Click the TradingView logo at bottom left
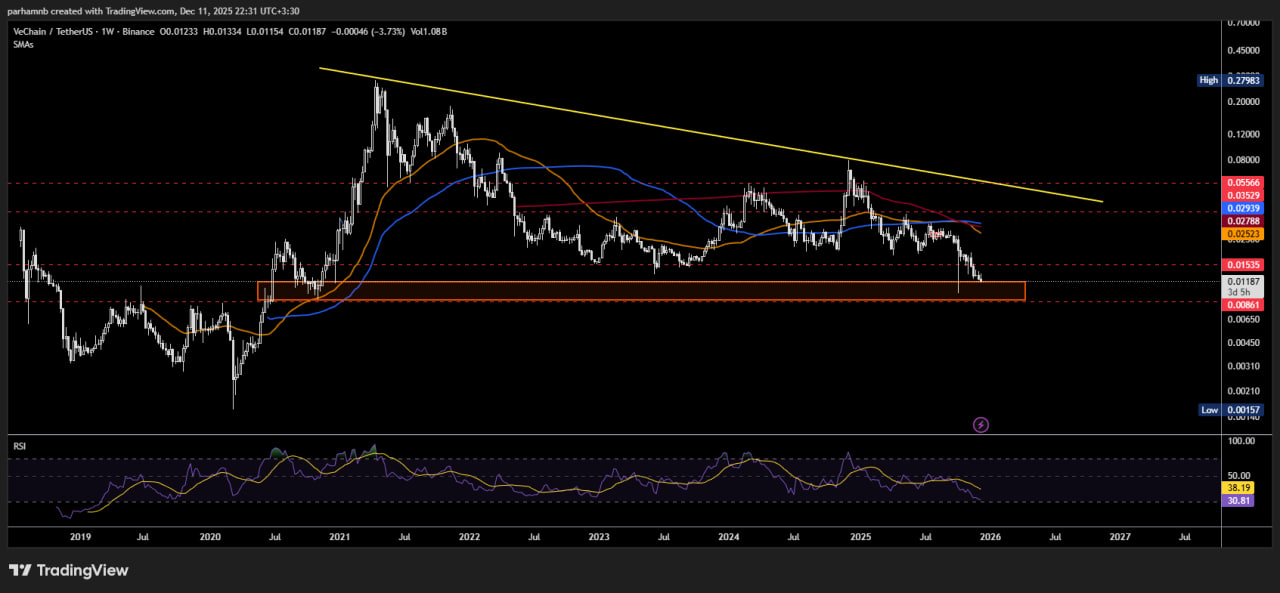Viewport: 1280px width, 593px height. 69,570
